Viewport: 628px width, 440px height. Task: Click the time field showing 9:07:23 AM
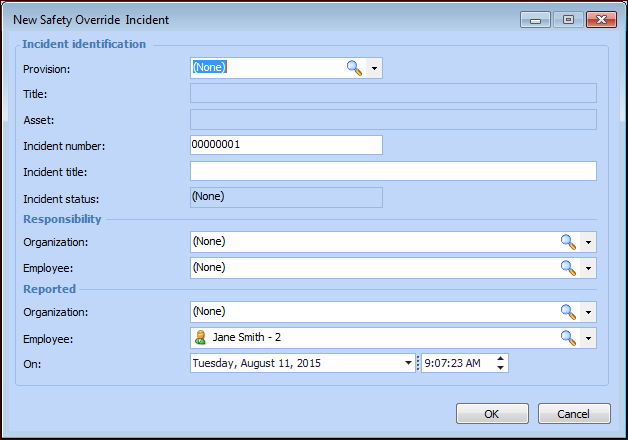click(456, 363)
